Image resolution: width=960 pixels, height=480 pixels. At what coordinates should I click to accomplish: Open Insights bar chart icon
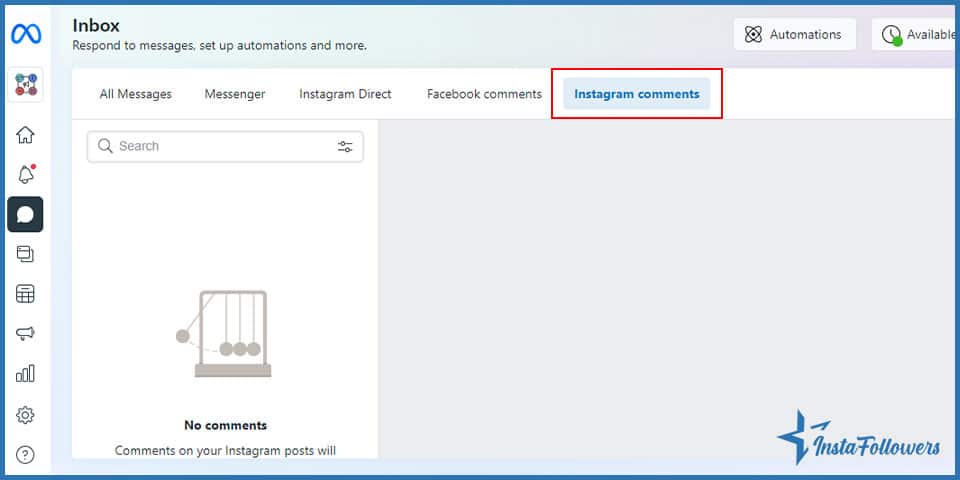(x=25, y=373)
